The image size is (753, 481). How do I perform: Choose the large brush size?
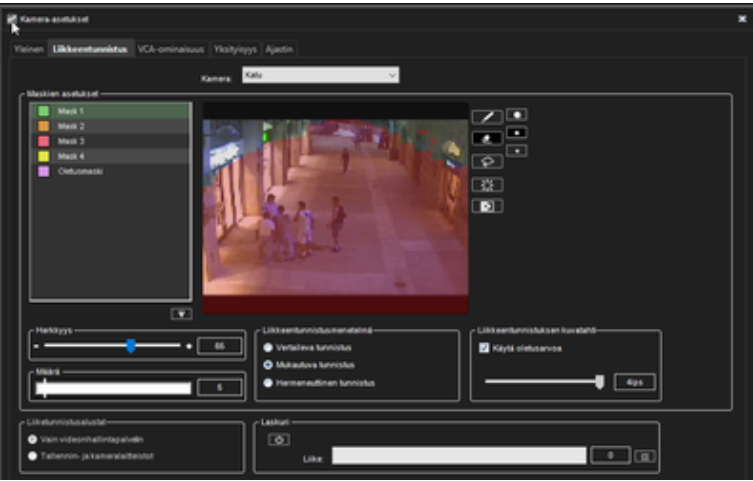coord(516,114)
